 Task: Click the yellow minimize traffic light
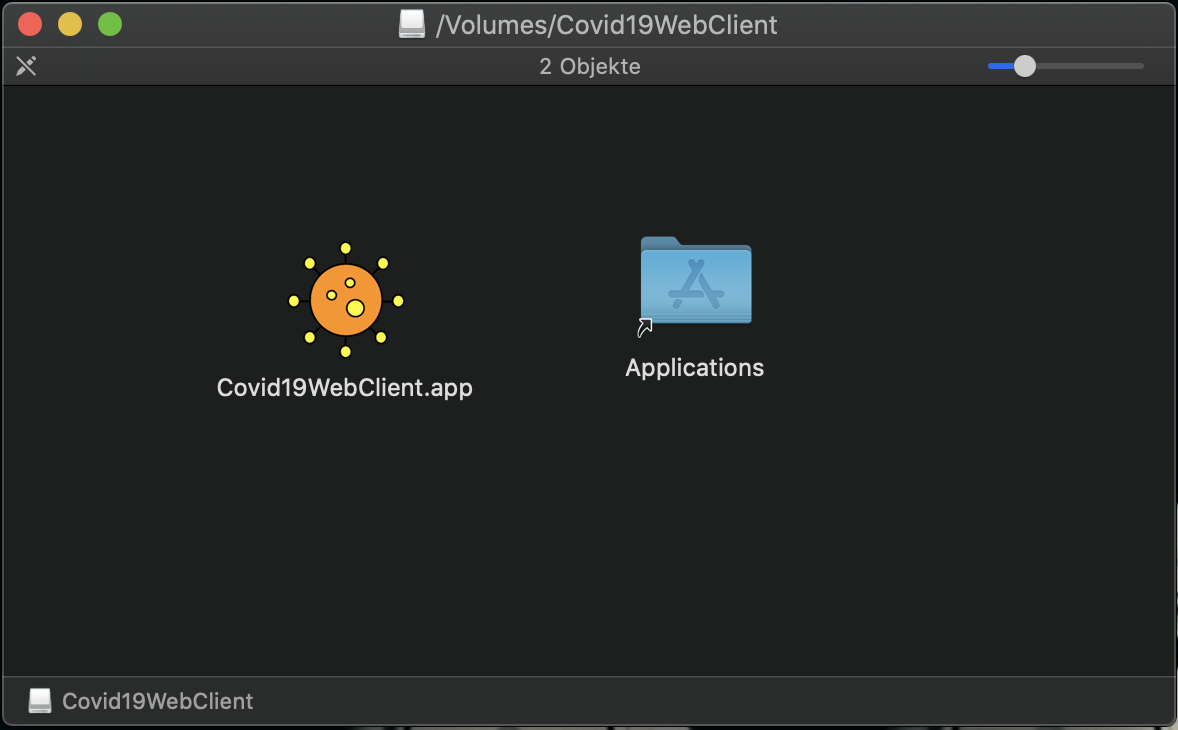(69, 23)
